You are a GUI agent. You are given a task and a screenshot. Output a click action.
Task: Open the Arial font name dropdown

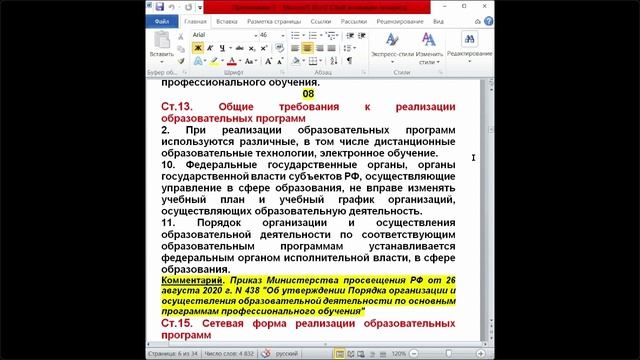[256, 36]
